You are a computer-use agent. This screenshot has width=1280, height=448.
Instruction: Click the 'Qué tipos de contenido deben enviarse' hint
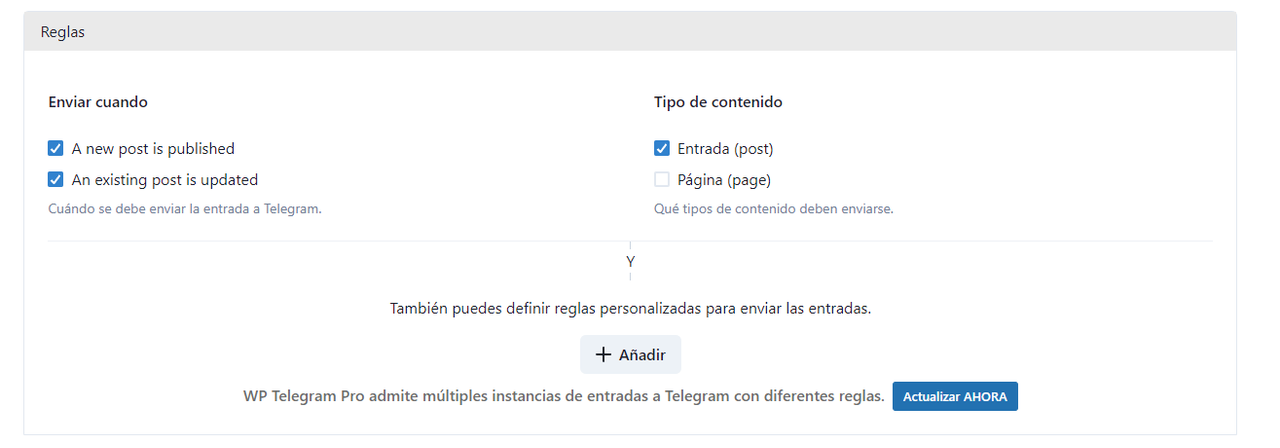(x=774, y=210)
